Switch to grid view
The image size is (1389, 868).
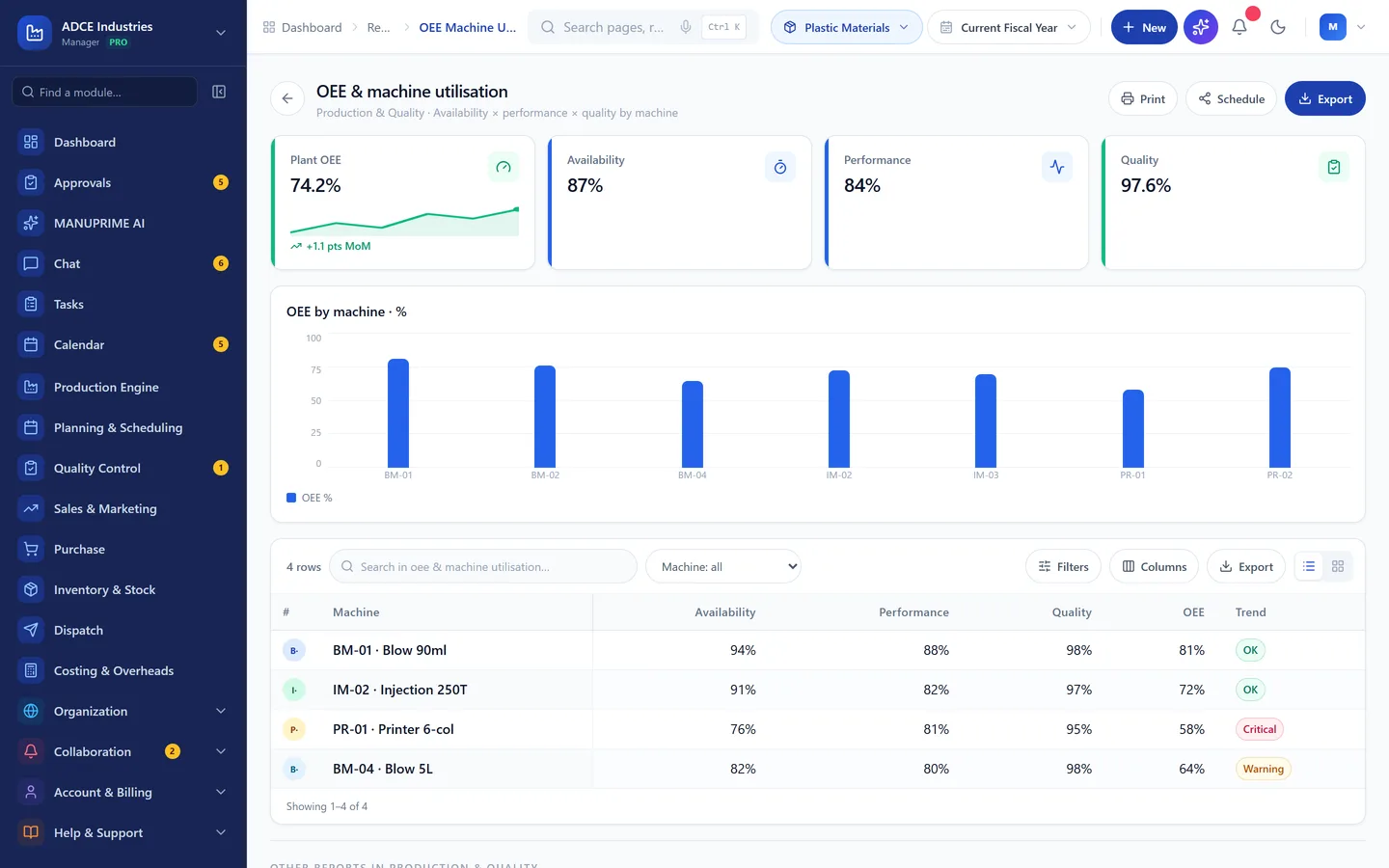click(x=1338, y=566)
